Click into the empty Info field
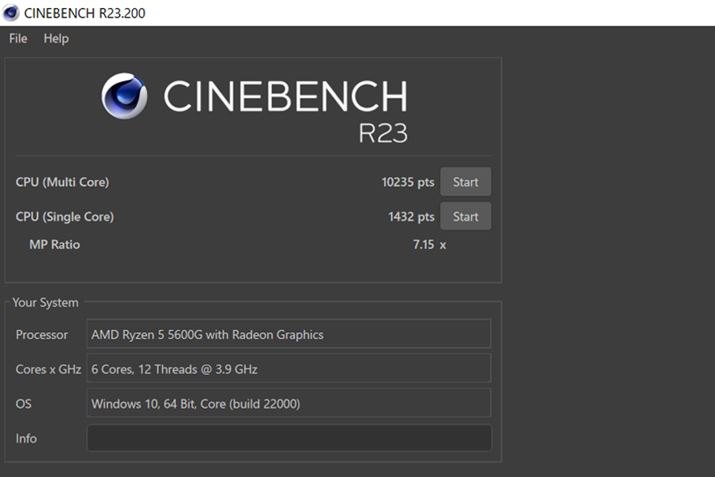 click(289, 438)
